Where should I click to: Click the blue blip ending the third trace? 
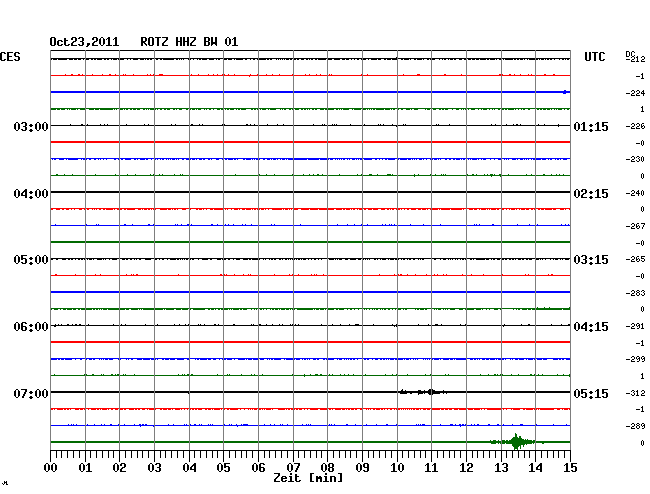coord(565,92)
